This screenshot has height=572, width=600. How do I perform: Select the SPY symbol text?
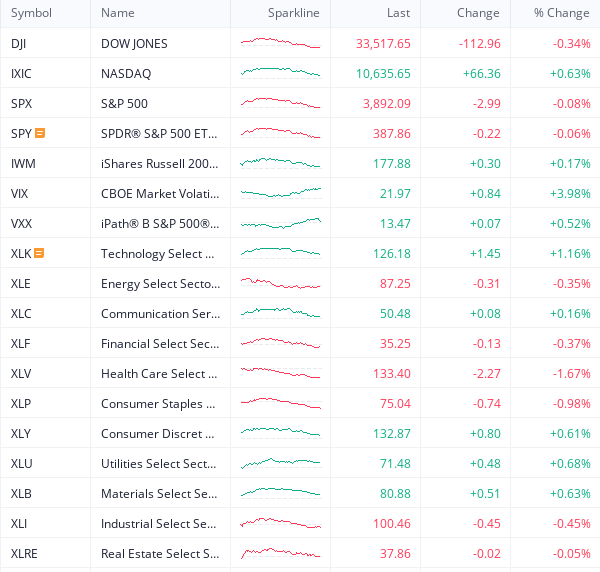(21, 134)
